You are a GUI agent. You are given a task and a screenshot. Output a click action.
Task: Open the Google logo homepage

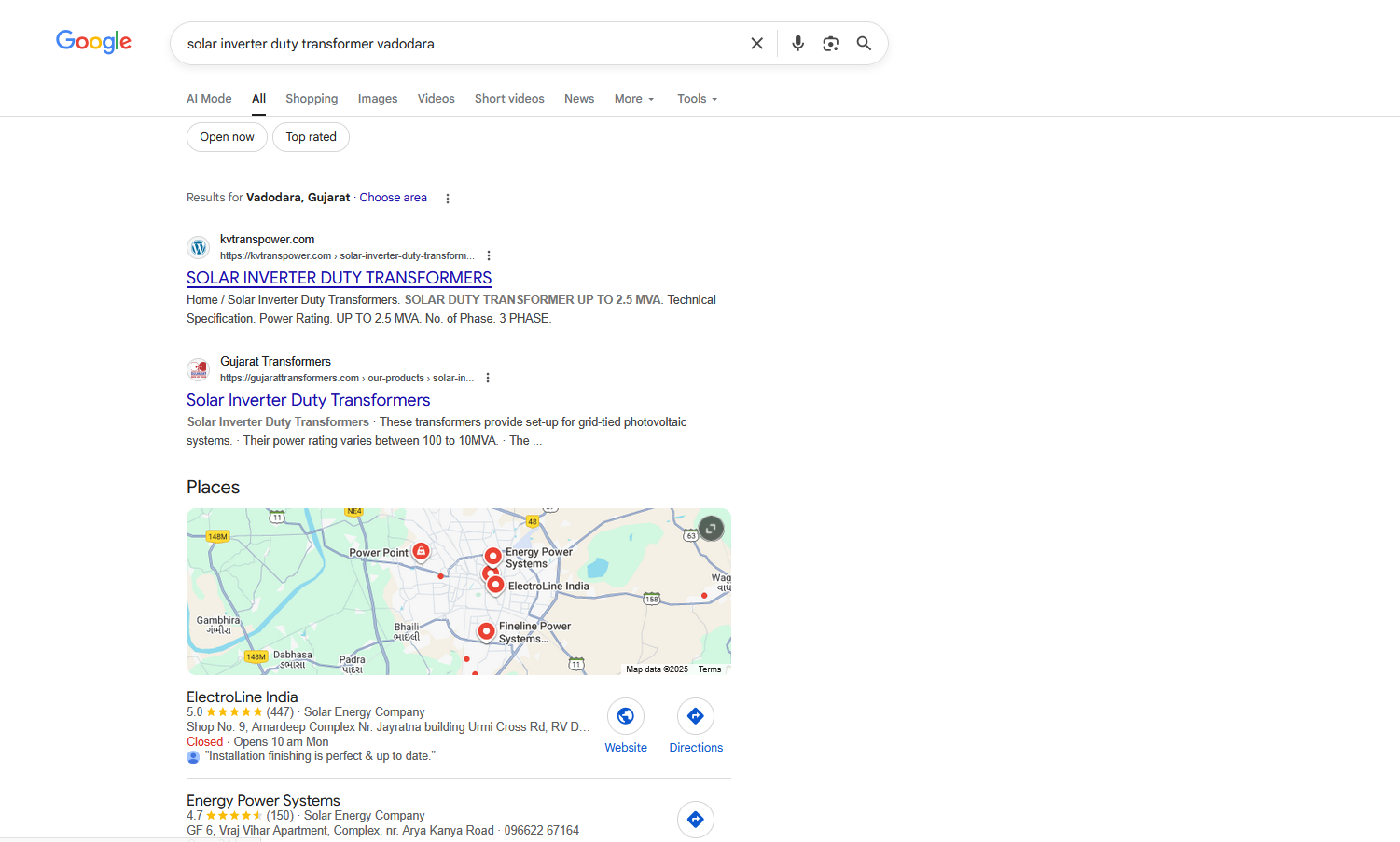coord(93,42)
